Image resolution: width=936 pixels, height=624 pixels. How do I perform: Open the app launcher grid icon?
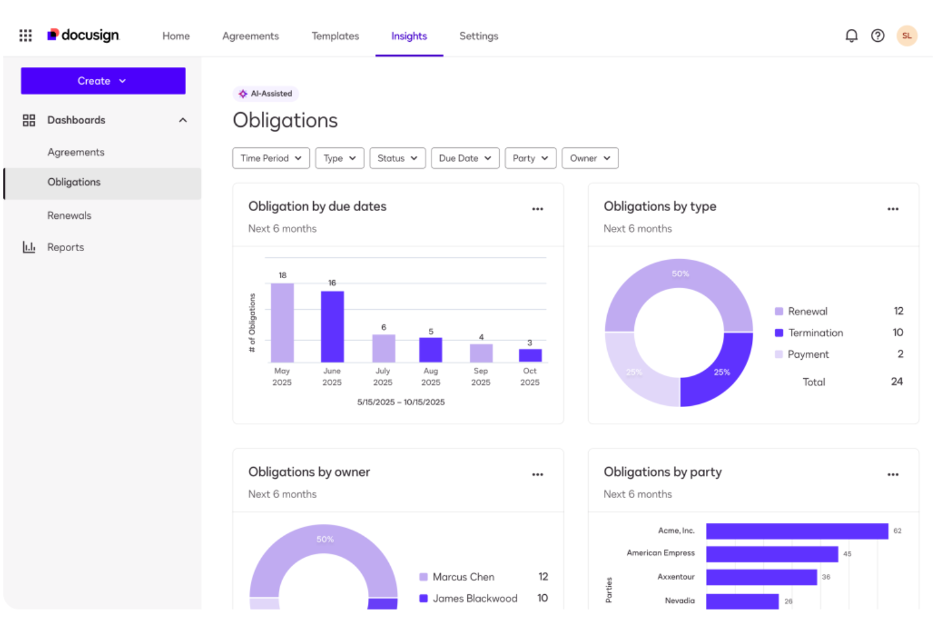tap(25, 35)
